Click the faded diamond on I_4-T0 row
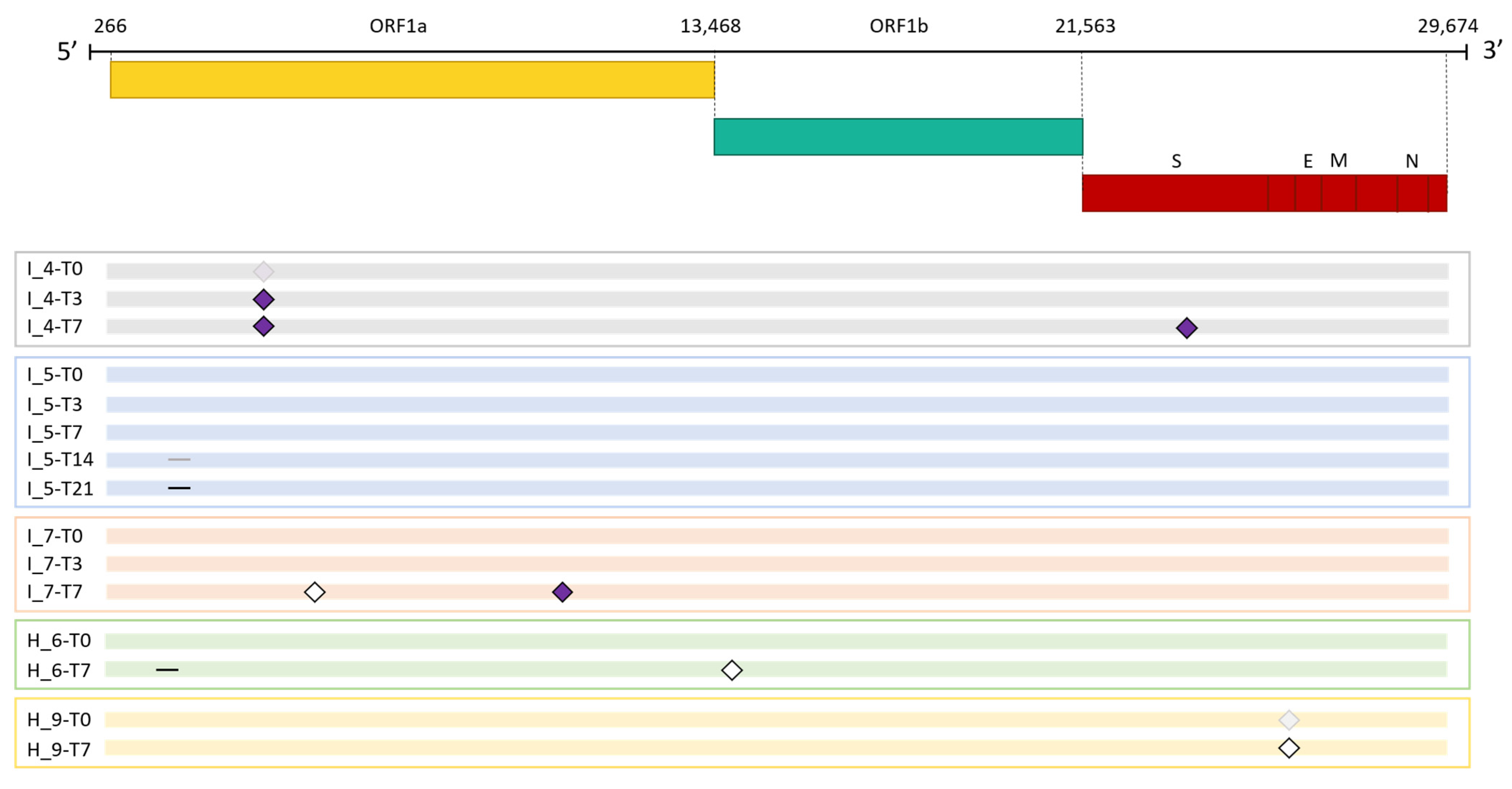The height and width of the screenshot is (789, 1512). (264, 272)
